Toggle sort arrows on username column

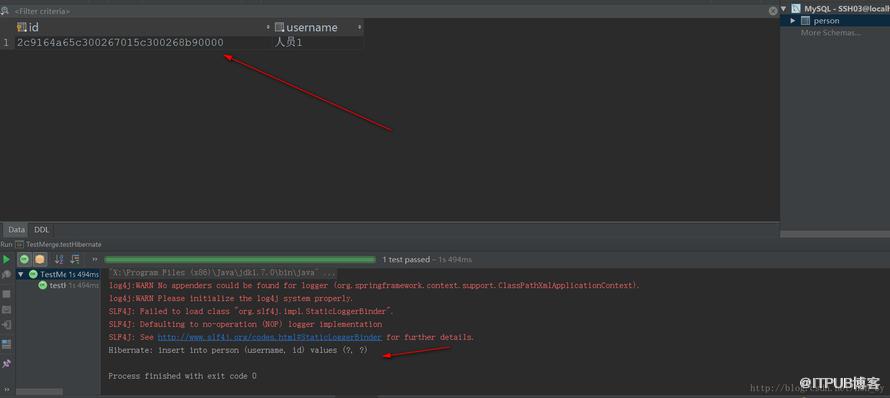(x=359, y=27)
